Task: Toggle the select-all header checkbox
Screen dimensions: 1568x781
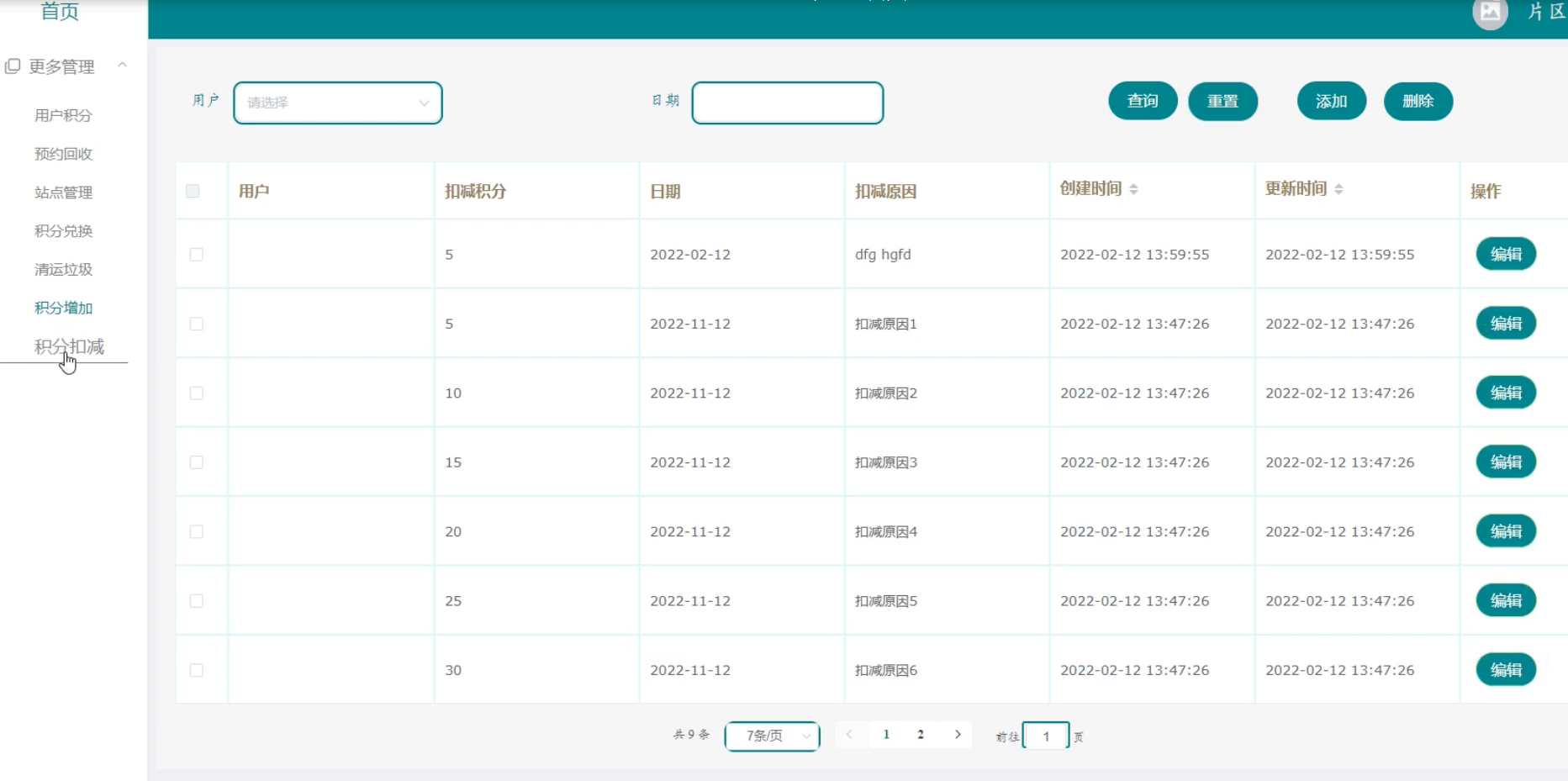Action: click(193, 191)
